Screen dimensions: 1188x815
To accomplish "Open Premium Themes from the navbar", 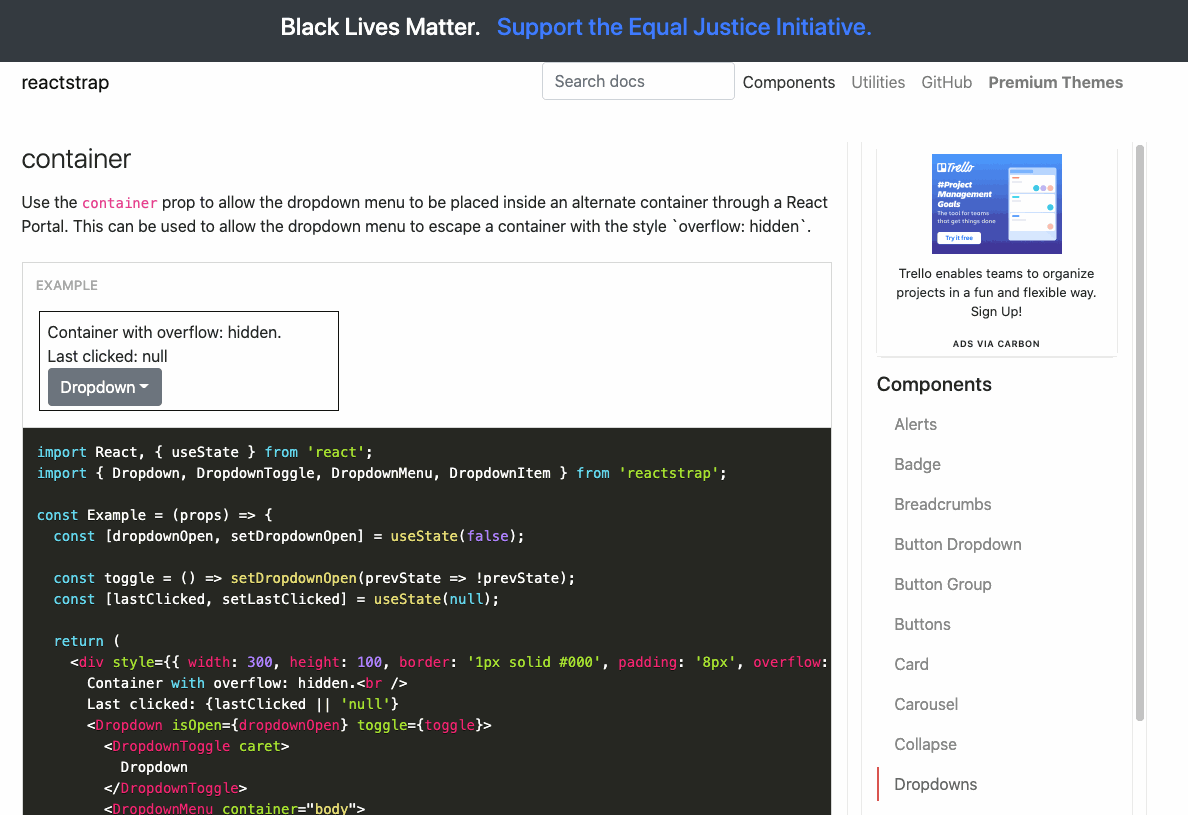I will [1055, 82].
